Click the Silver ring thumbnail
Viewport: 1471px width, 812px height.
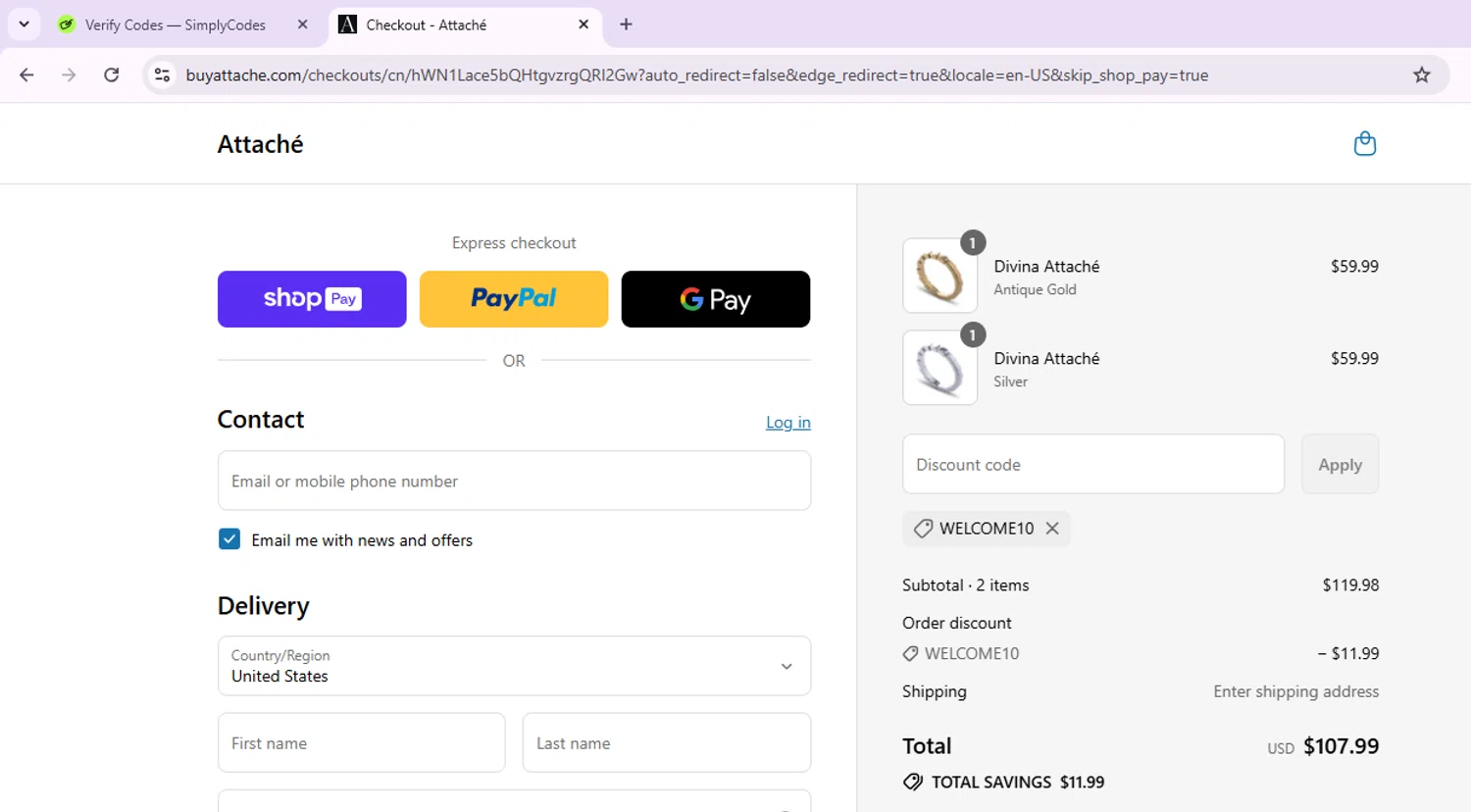pos(939,368)
